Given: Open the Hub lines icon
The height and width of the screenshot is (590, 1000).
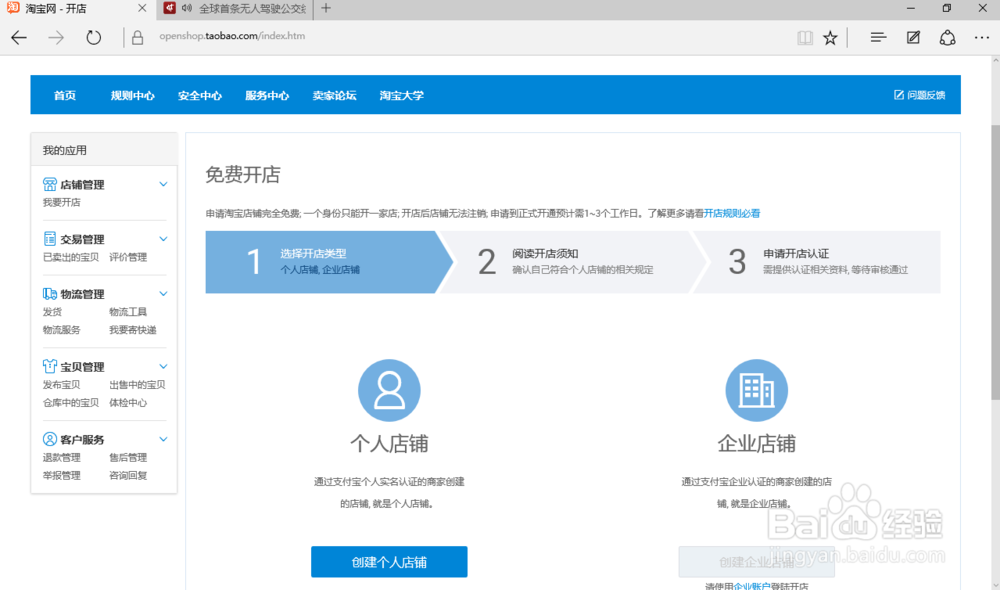Looking at the screenshot, I should [878, 38].
